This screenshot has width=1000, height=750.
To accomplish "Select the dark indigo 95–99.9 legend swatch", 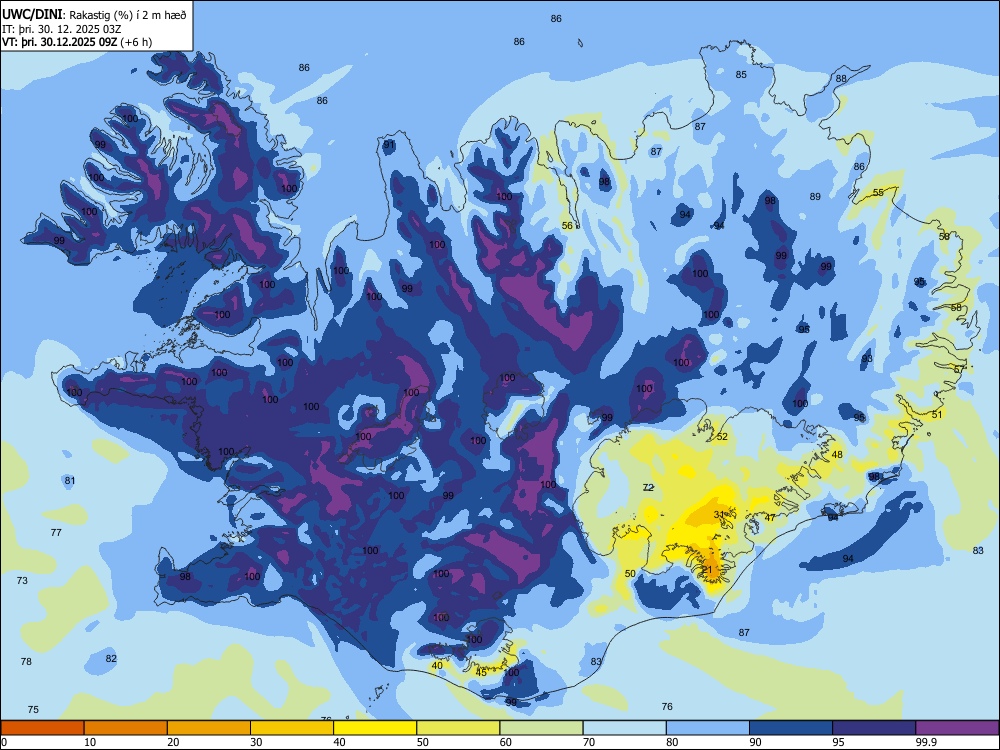I will point(874,728).
